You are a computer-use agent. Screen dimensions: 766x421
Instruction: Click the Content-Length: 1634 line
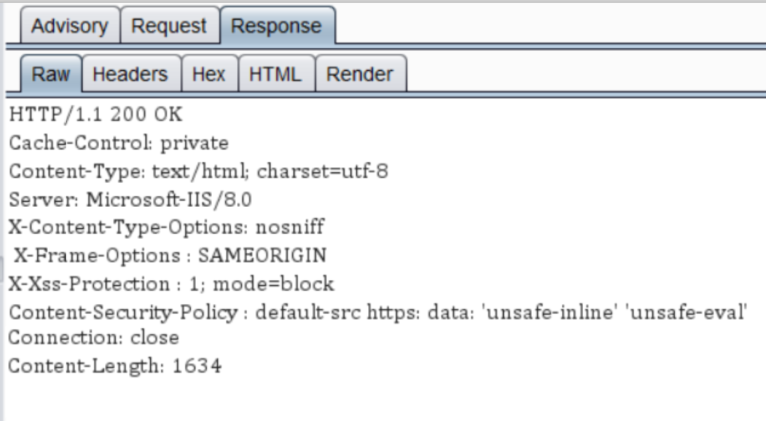114,366
